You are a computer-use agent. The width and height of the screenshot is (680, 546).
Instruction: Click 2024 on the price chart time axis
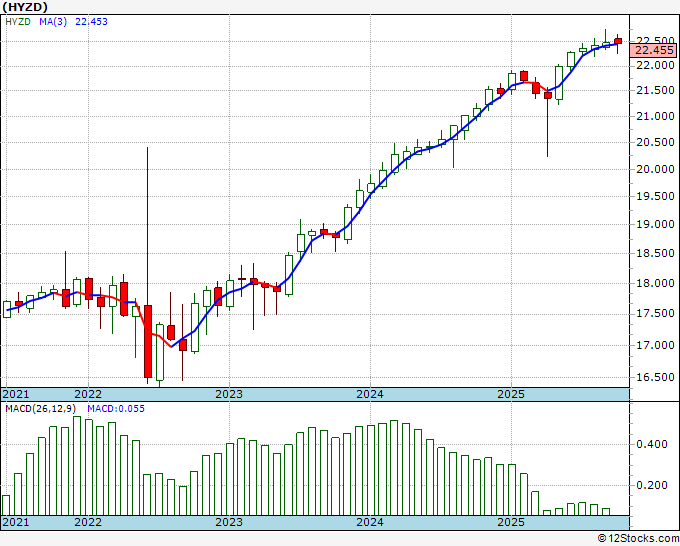(370, 394)
